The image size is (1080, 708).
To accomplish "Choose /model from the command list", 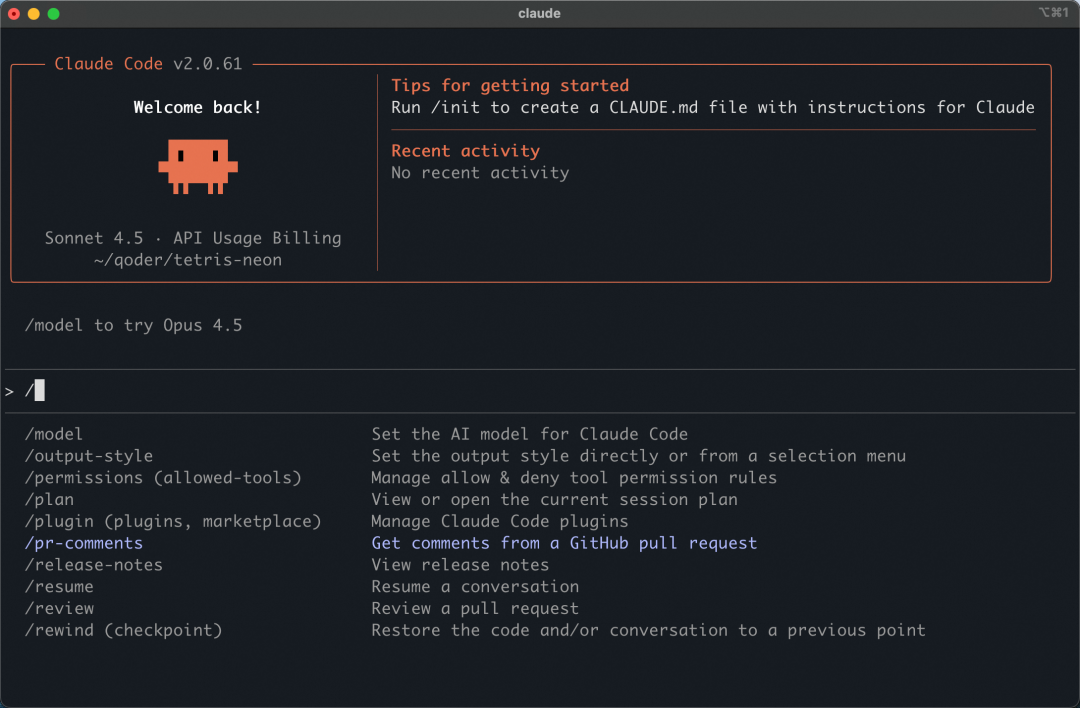I will click(x=53, y=434).
